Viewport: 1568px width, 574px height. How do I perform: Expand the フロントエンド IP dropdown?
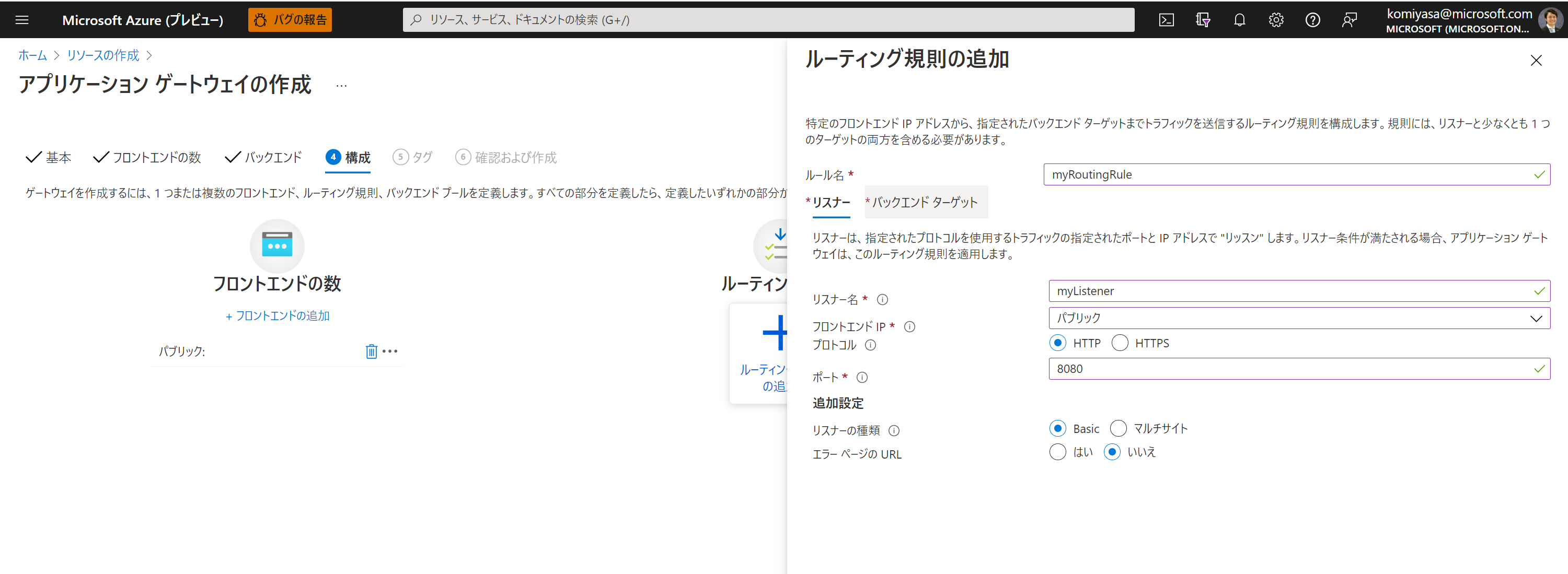pos(1298,318)
